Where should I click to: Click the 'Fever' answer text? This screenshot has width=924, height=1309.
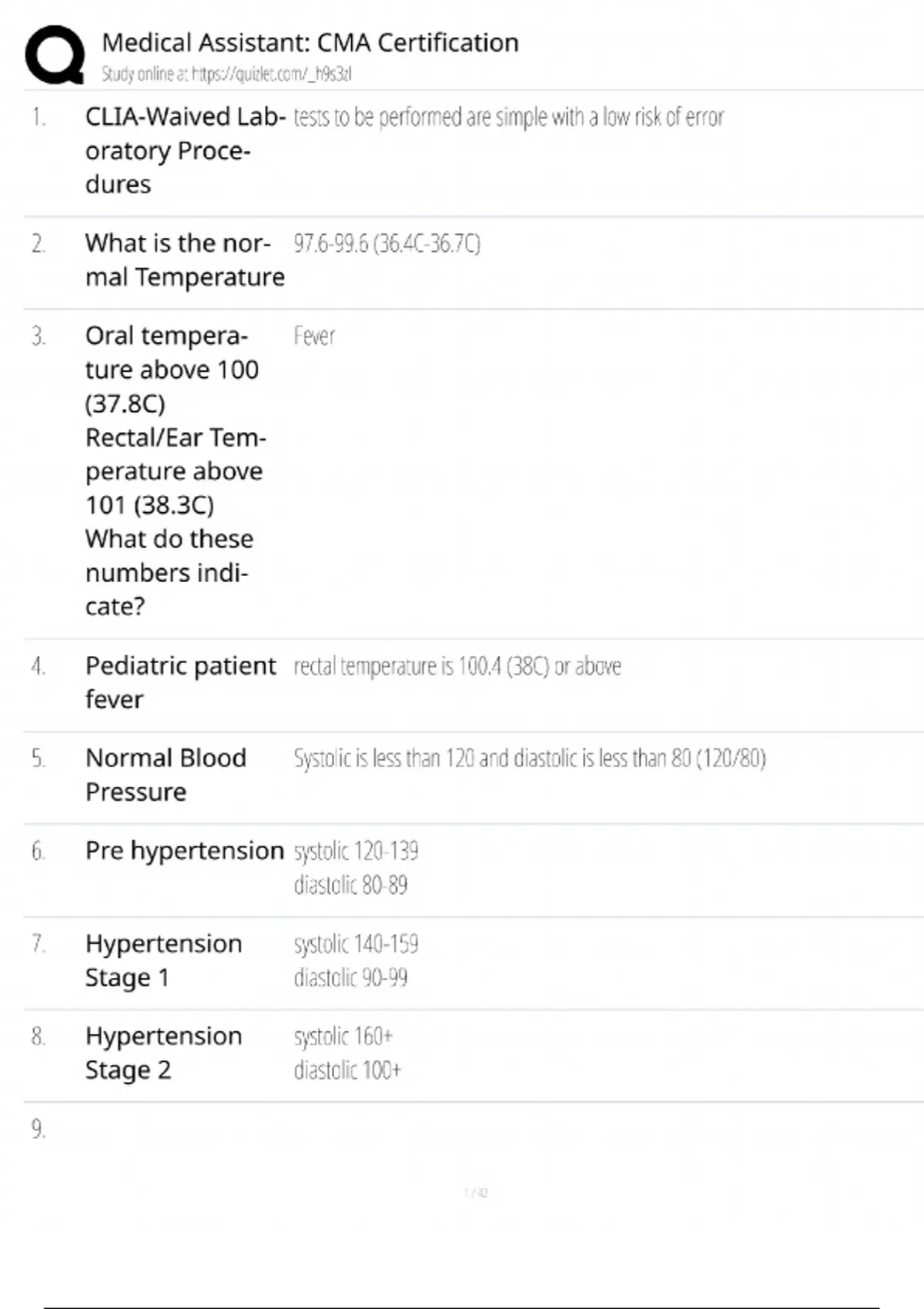point(314,336)
